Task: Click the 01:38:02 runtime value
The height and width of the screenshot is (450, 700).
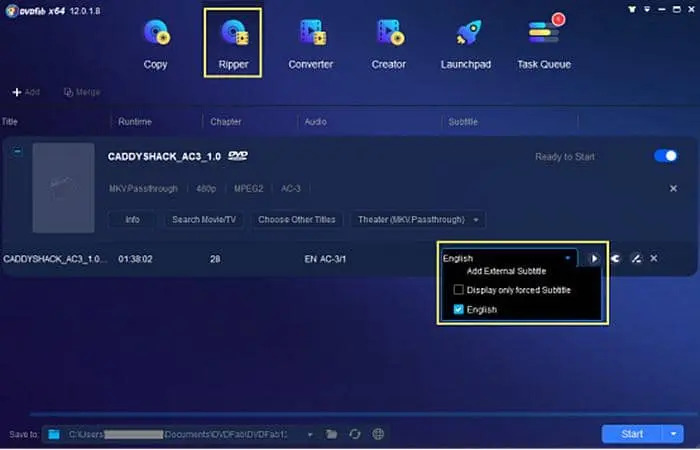Action: coord(135,259)
